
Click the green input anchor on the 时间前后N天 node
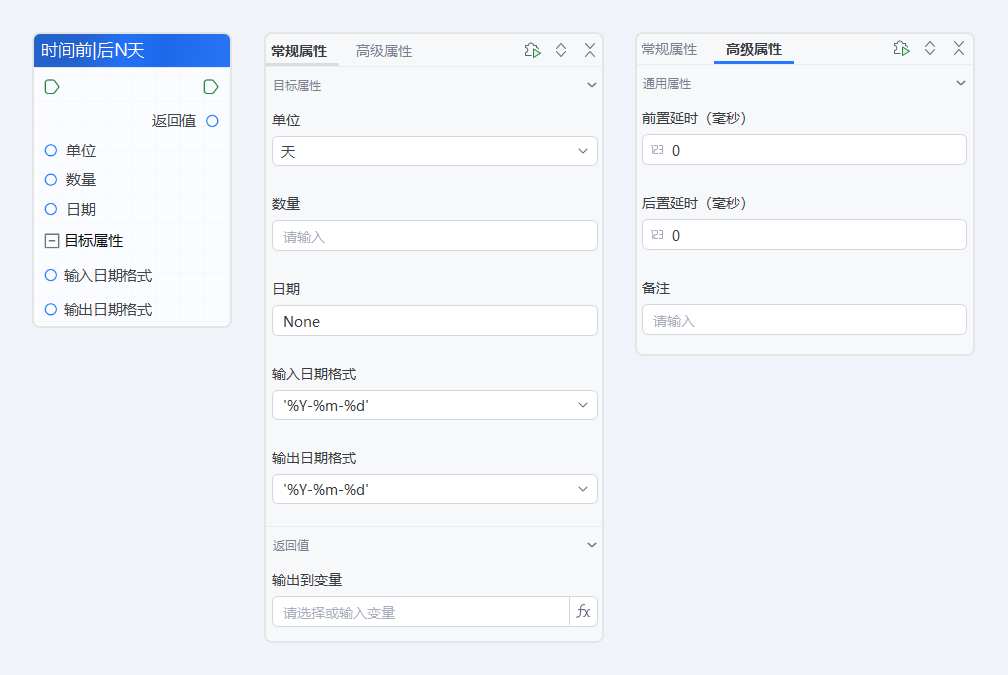point(51,87)
